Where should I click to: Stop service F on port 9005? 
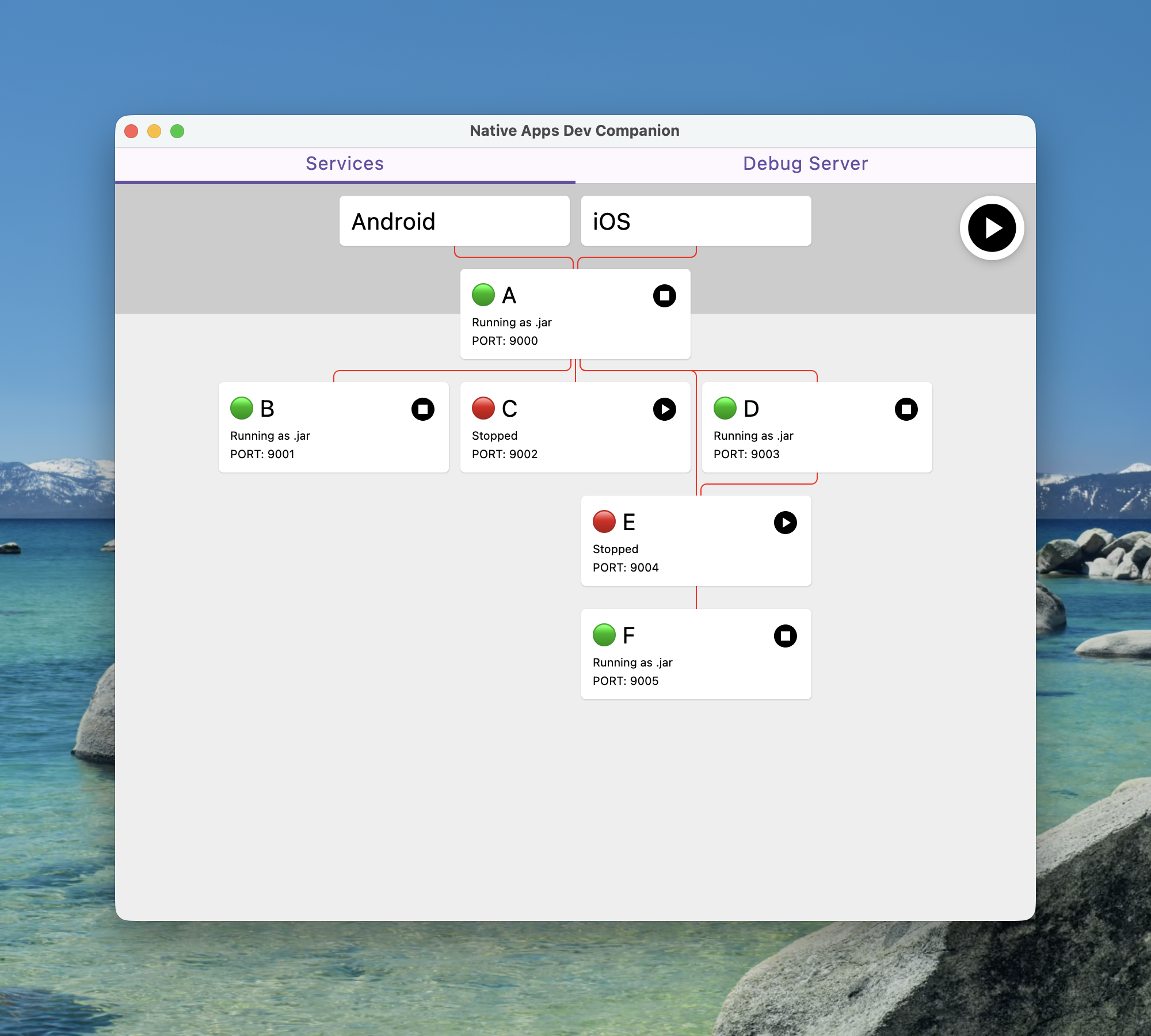(x=785, y=636)
